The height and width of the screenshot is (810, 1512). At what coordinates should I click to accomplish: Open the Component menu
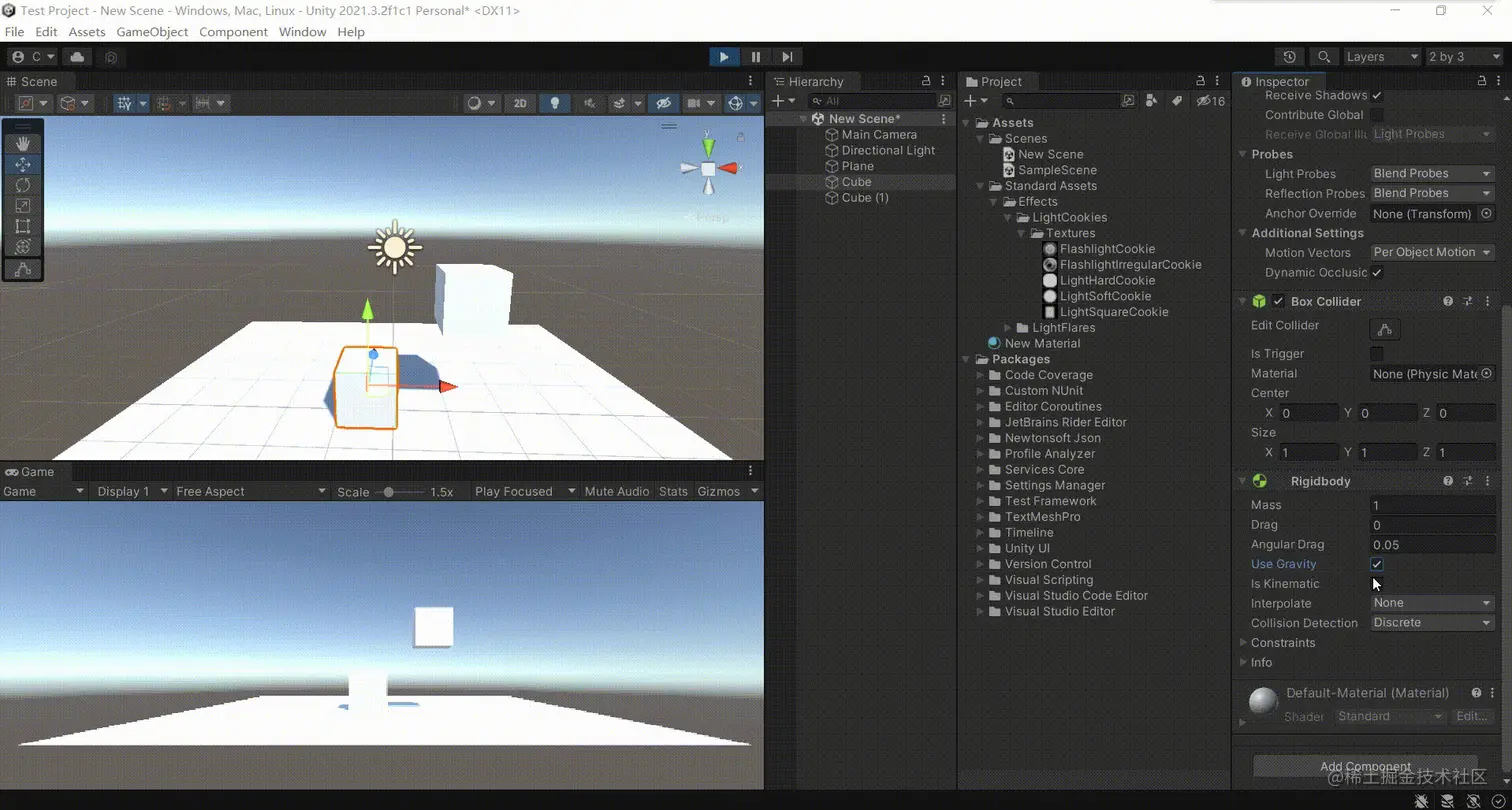click(x=233, y=32)
